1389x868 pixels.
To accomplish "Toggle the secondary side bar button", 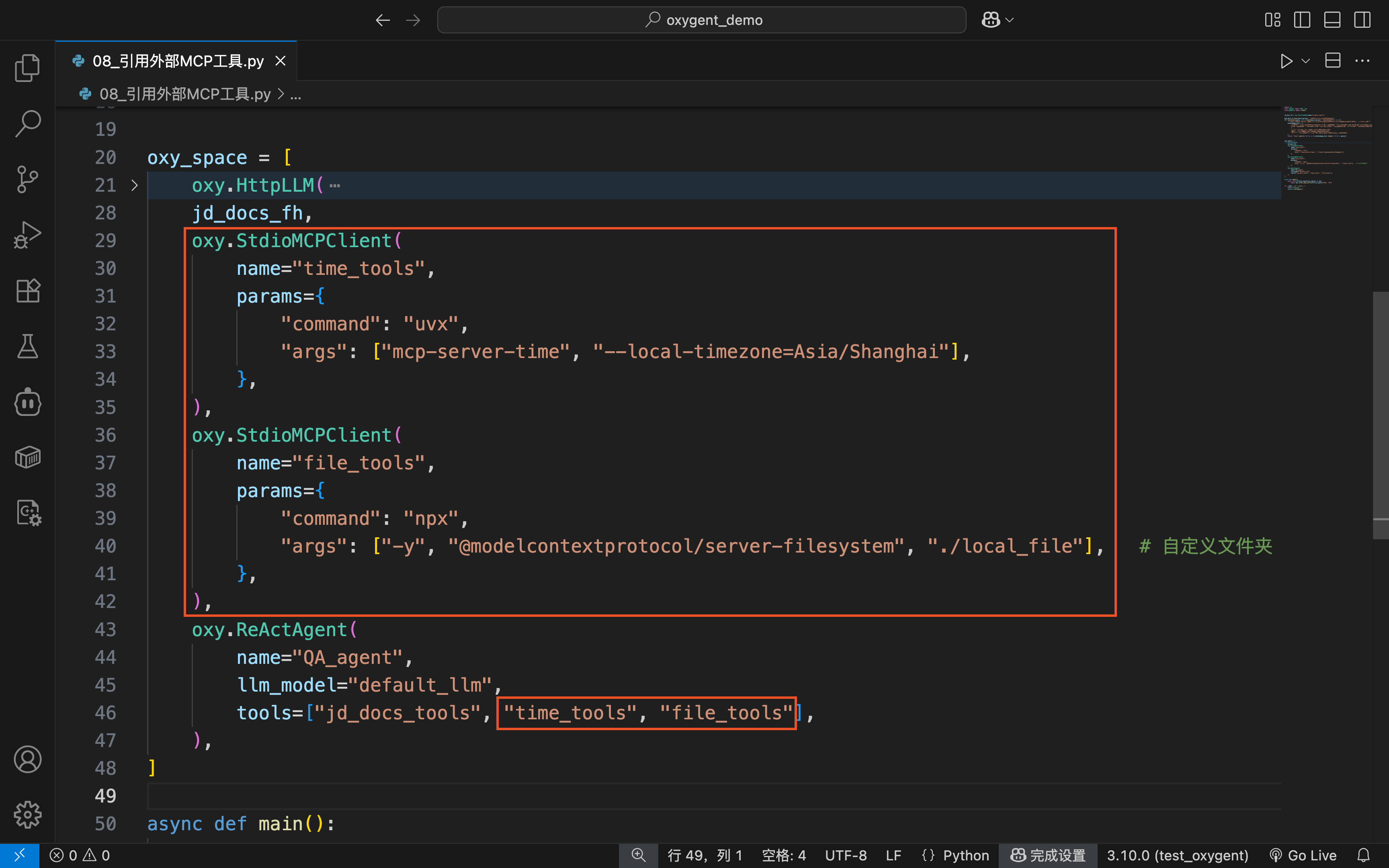I will 1362,20.
